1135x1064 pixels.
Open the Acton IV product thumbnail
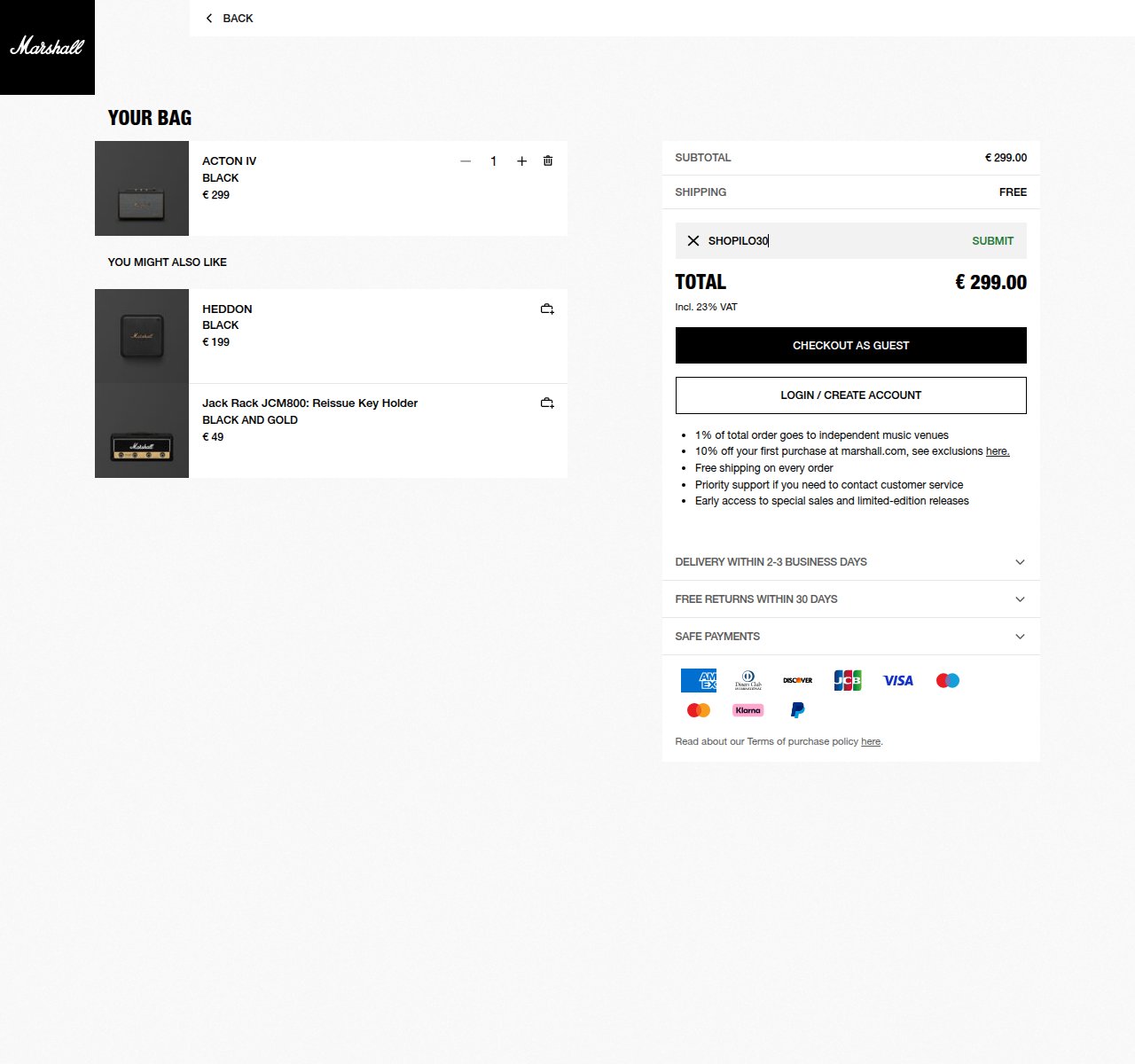click(x=142, y=189)
